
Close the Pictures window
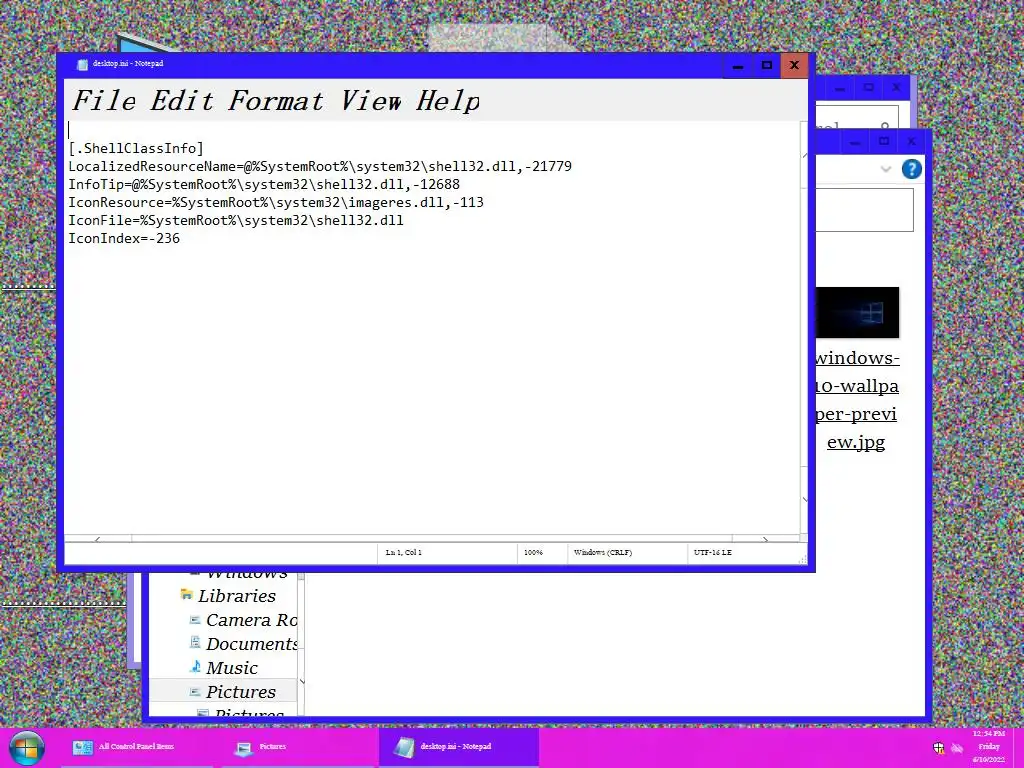tap(911, 141)
